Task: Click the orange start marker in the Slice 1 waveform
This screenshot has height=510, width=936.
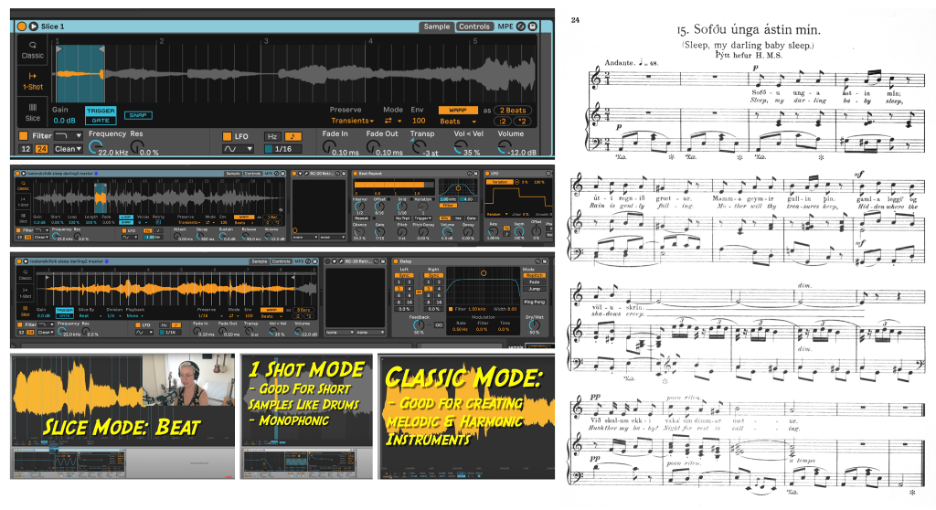Action: pyautogui.click(x=59, y=49)
